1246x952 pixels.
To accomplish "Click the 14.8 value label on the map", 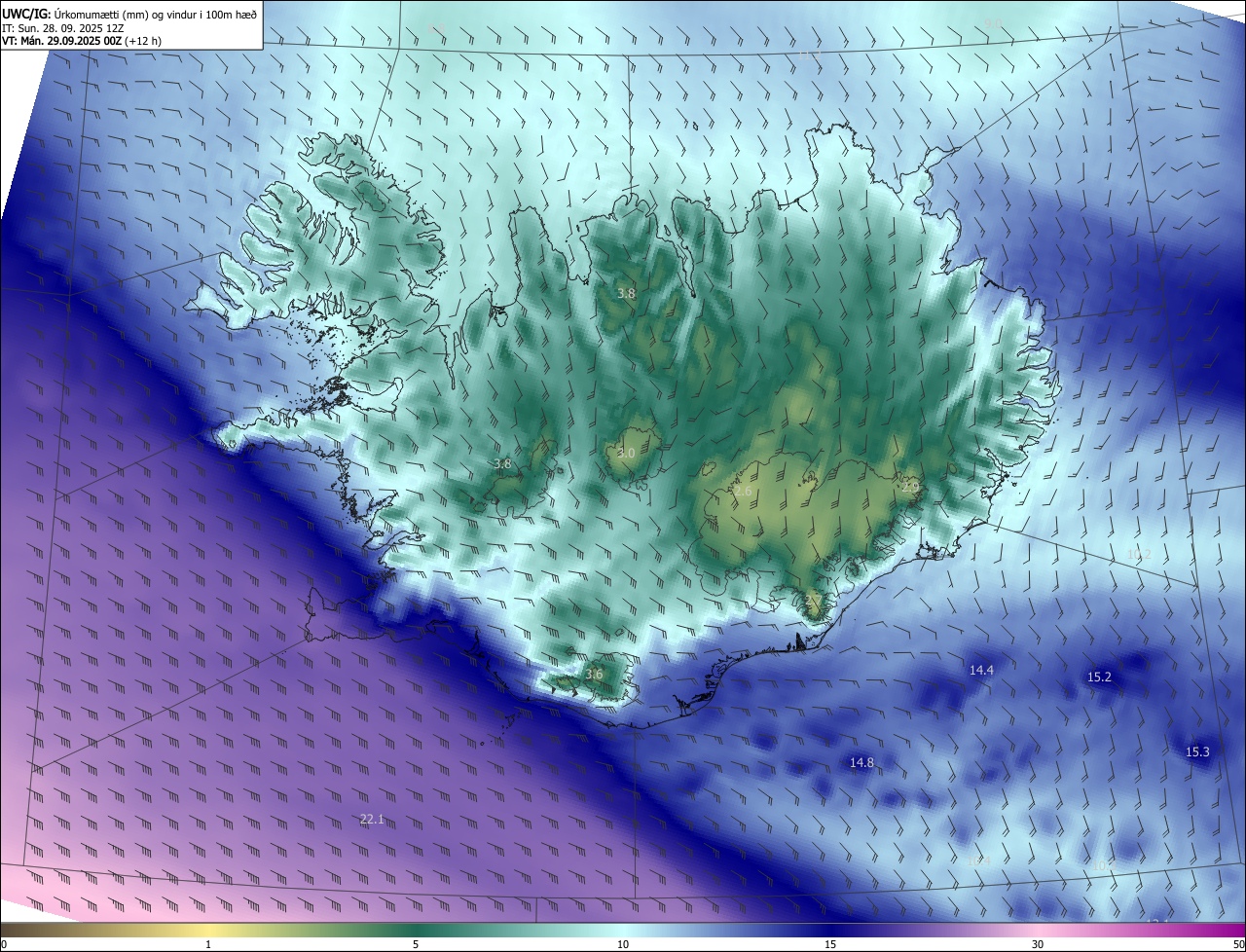I will point(861,762).
